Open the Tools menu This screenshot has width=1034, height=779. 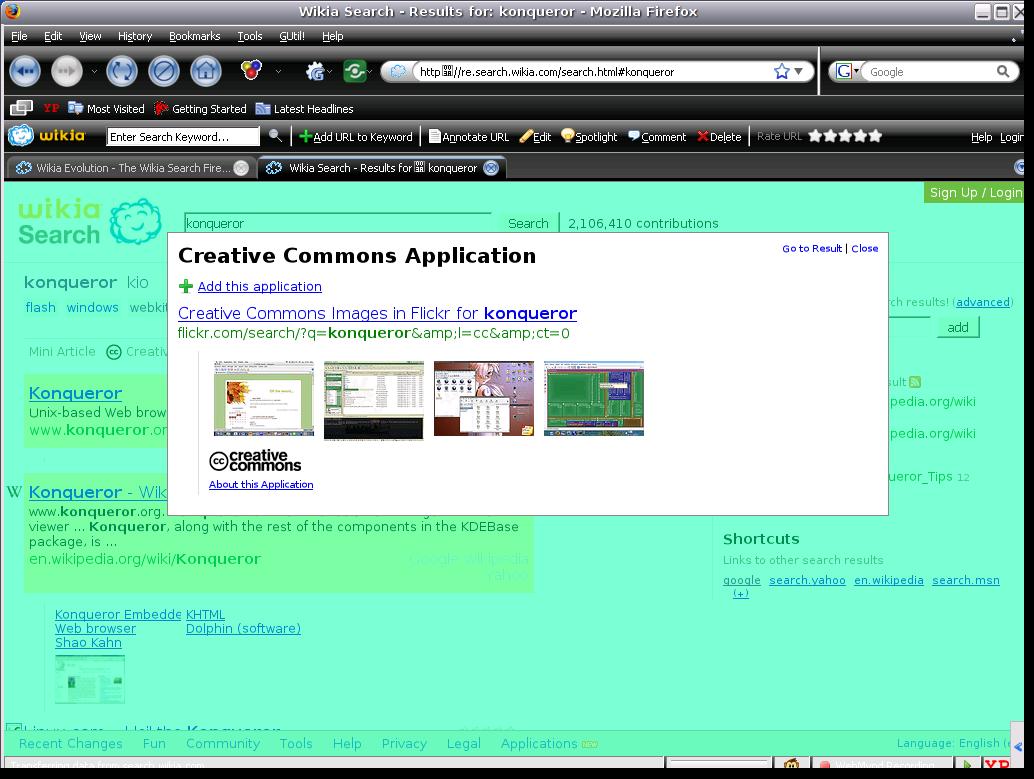pos(250,36)
